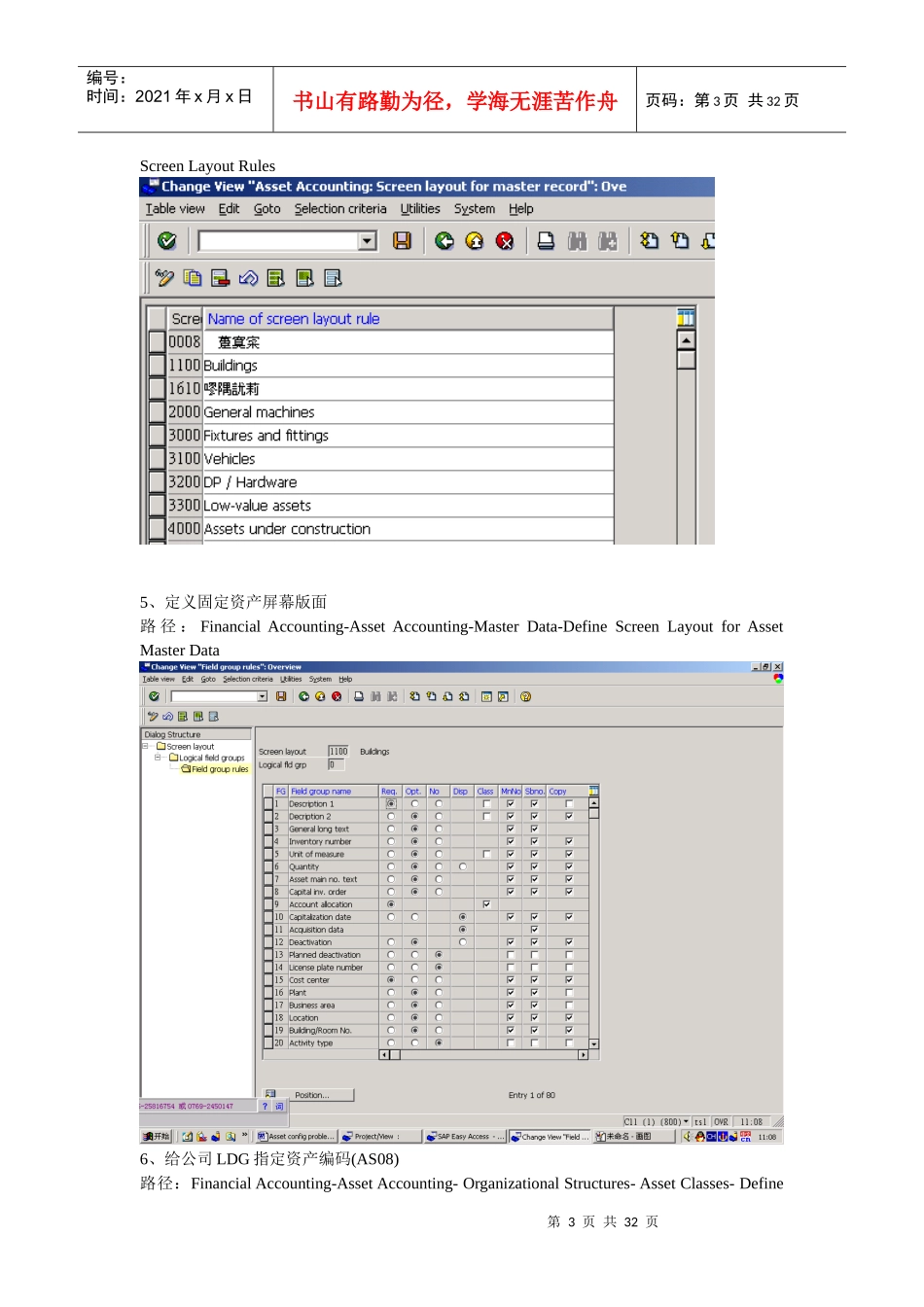The image size is (924, 1307).
Task: Click the Print icon in Asset Accounting toolbar
Action: pyautogui.click(x=547, y=240)
